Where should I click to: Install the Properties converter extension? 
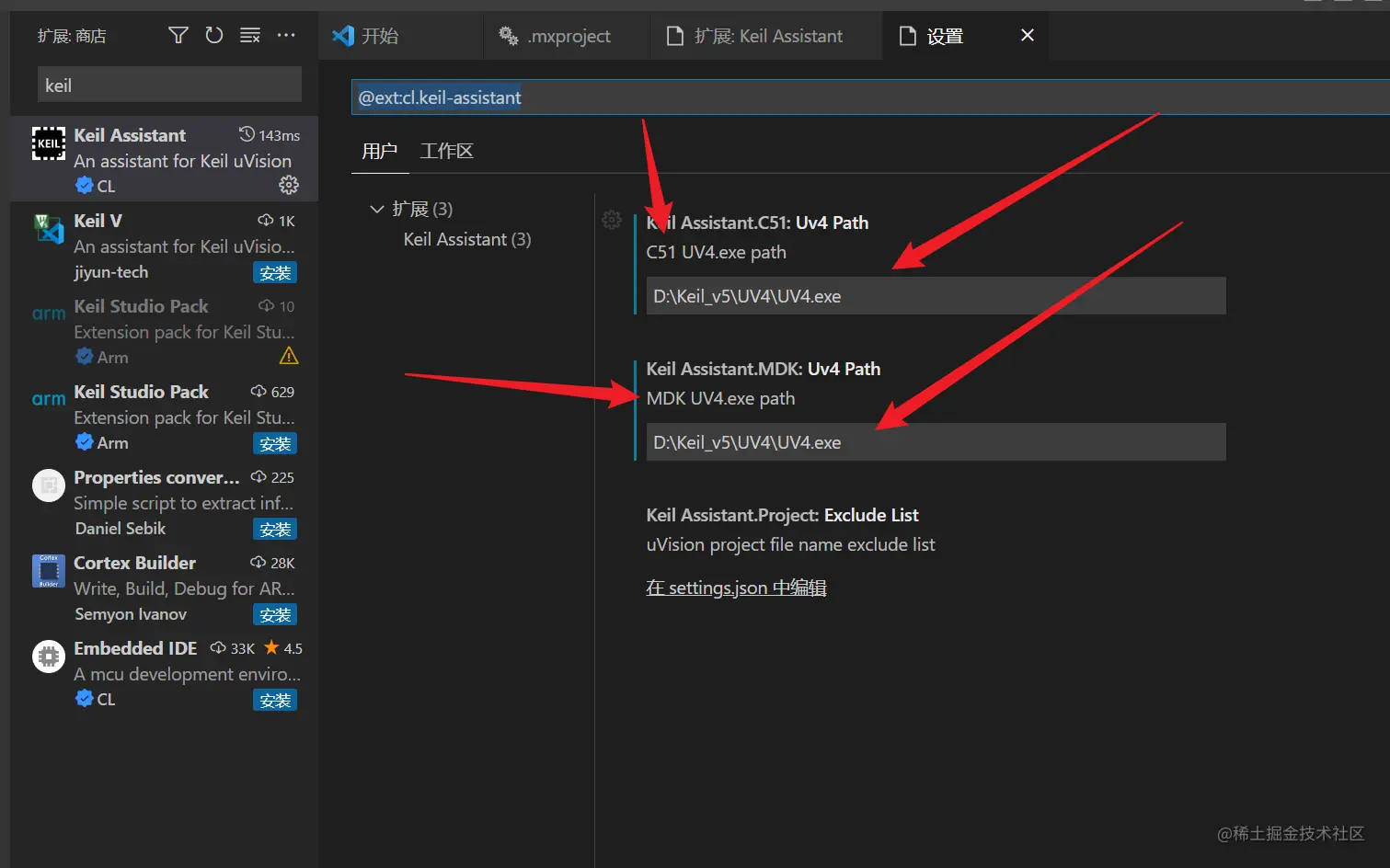click(275, 530)
